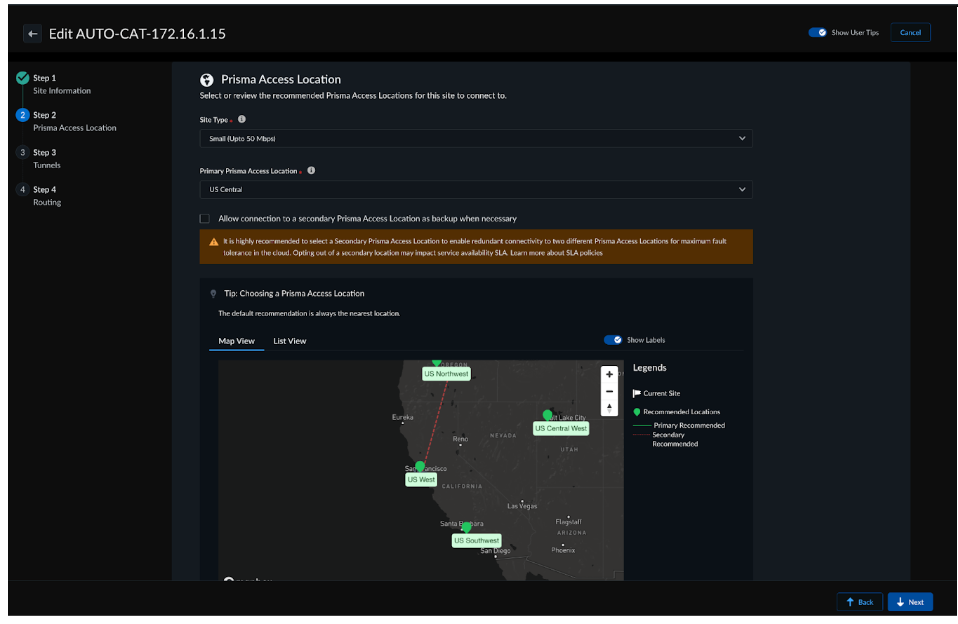
Task: Toggle the Show Labels switch
Action: (x=613, y=340)
